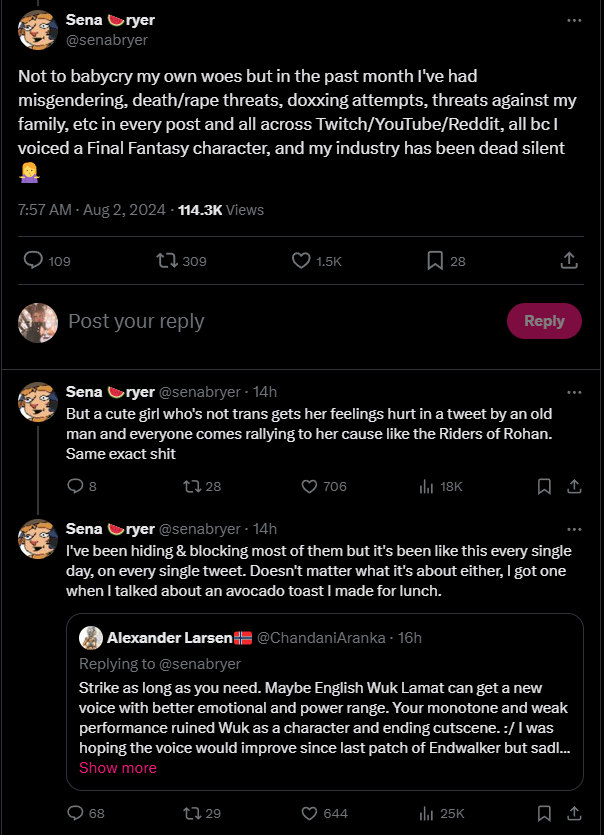Bookmark the avocado toast reply
The image size is (604, 835).
[544, 813]
